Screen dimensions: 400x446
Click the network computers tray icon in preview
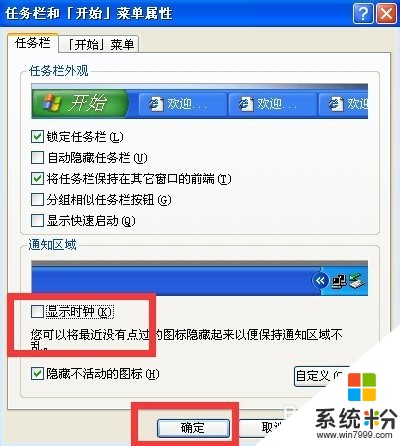coord(339,282)
